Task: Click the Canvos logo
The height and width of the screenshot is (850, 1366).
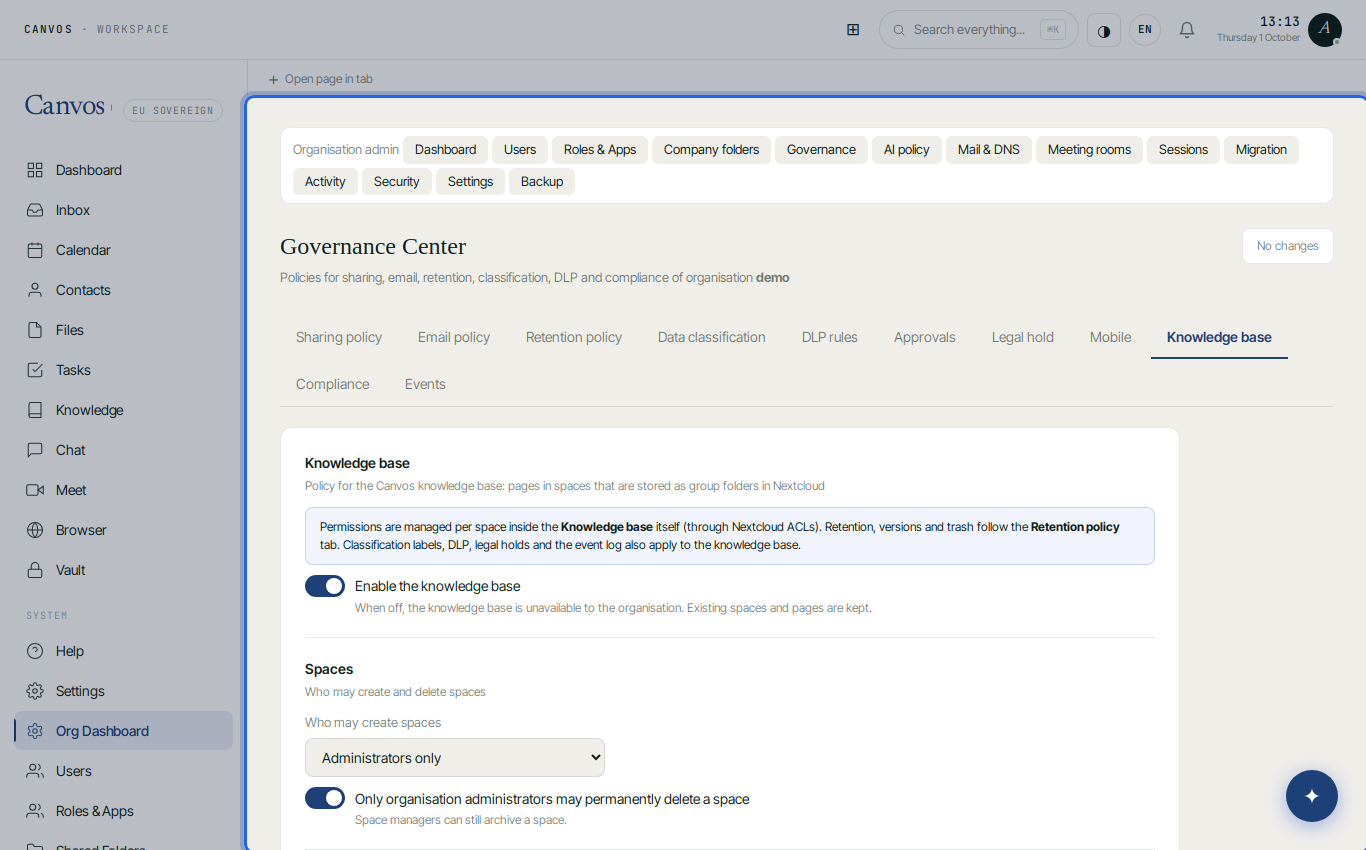Action: (x=65, y=105)
